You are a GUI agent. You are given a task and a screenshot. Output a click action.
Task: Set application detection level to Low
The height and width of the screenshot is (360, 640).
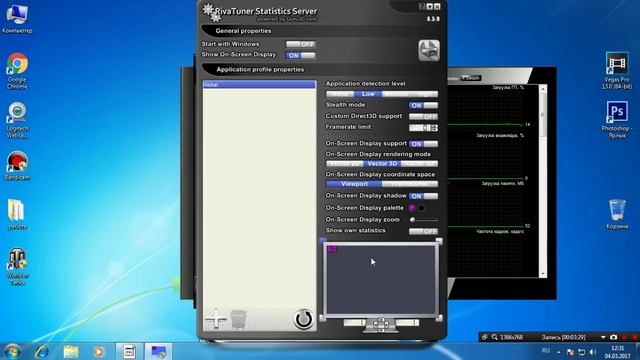point(368,94)
